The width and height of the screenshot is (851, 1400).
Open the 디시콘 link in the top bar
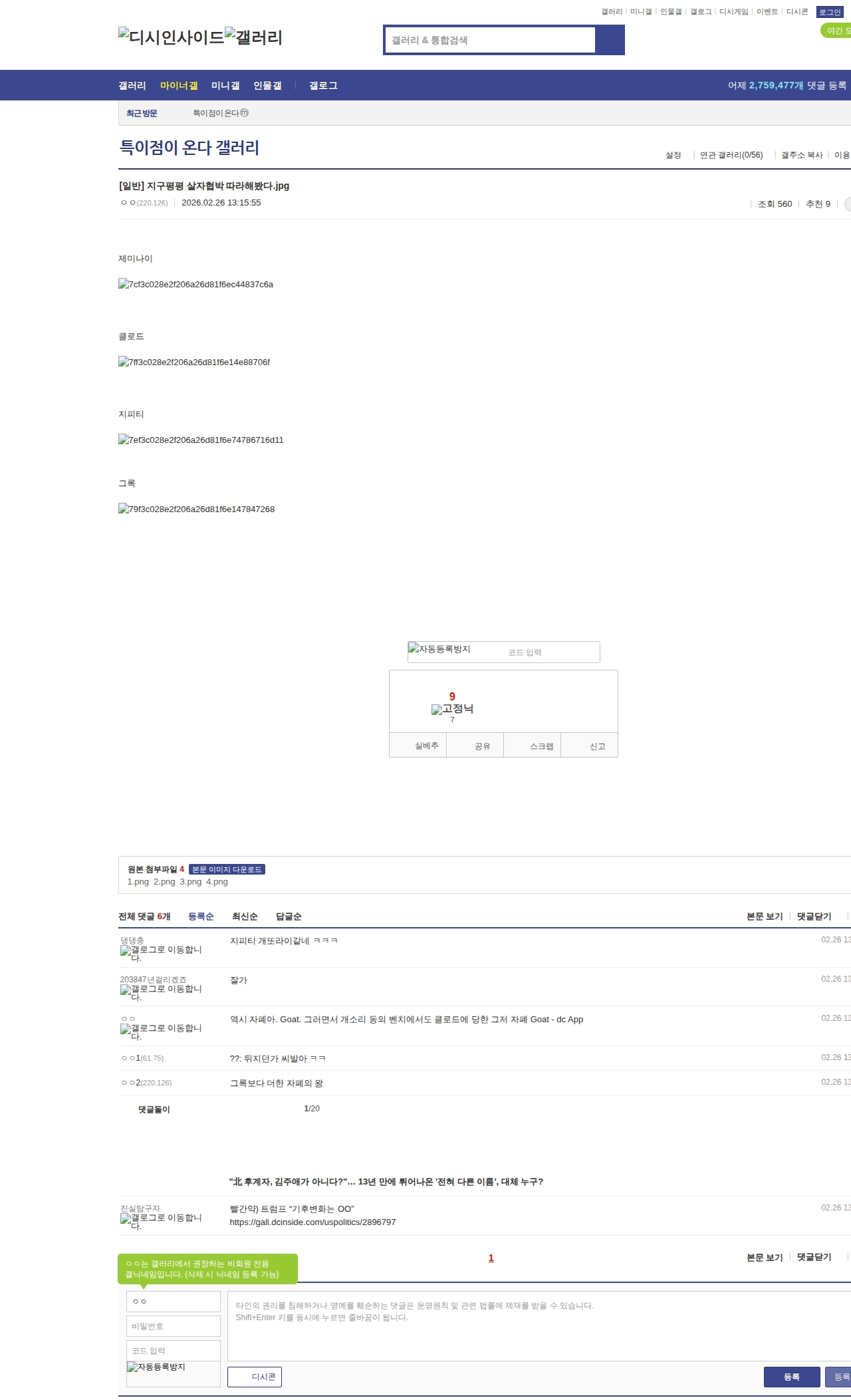[x=797, y=12]
